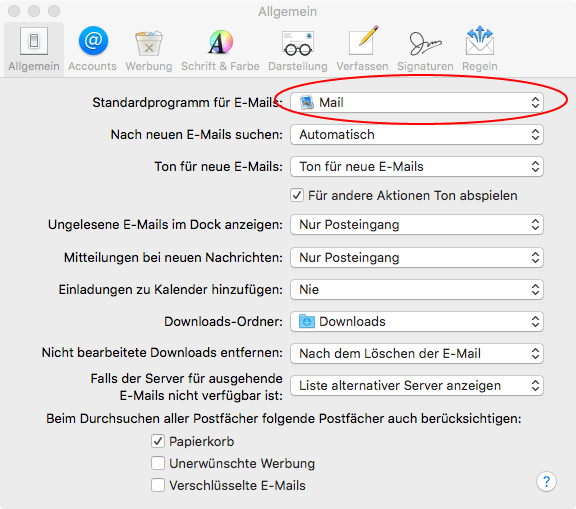Open Downloads-Ordner popup menu
The image size is (576, 509).
[x=417, y=321]
